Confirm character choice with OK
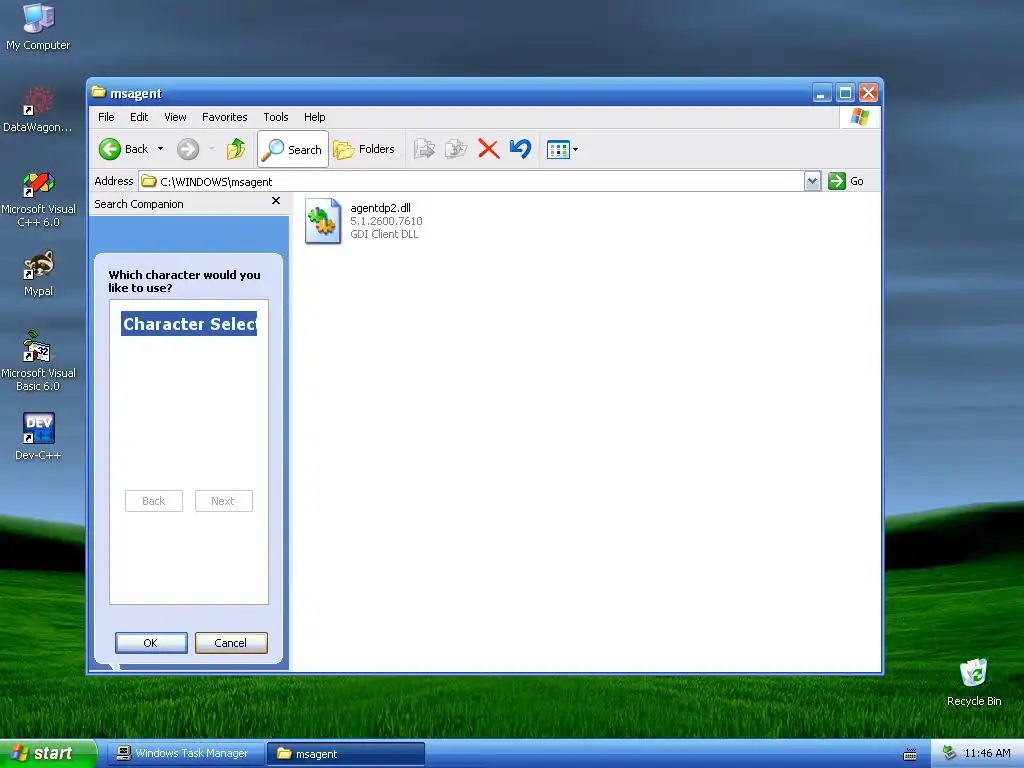 (x=151, y=643)
